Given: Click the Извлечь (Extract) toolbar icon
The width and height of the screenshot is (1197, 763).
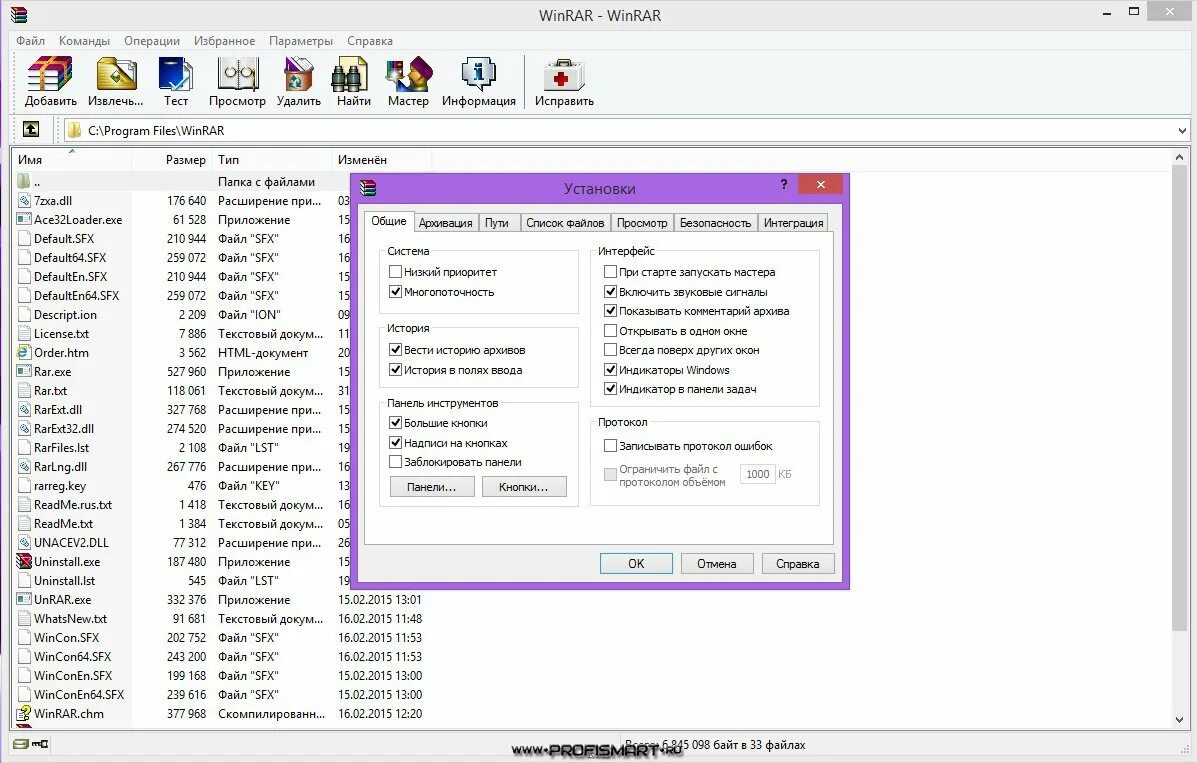Looking at the screenshot, I should coord(115,75).
